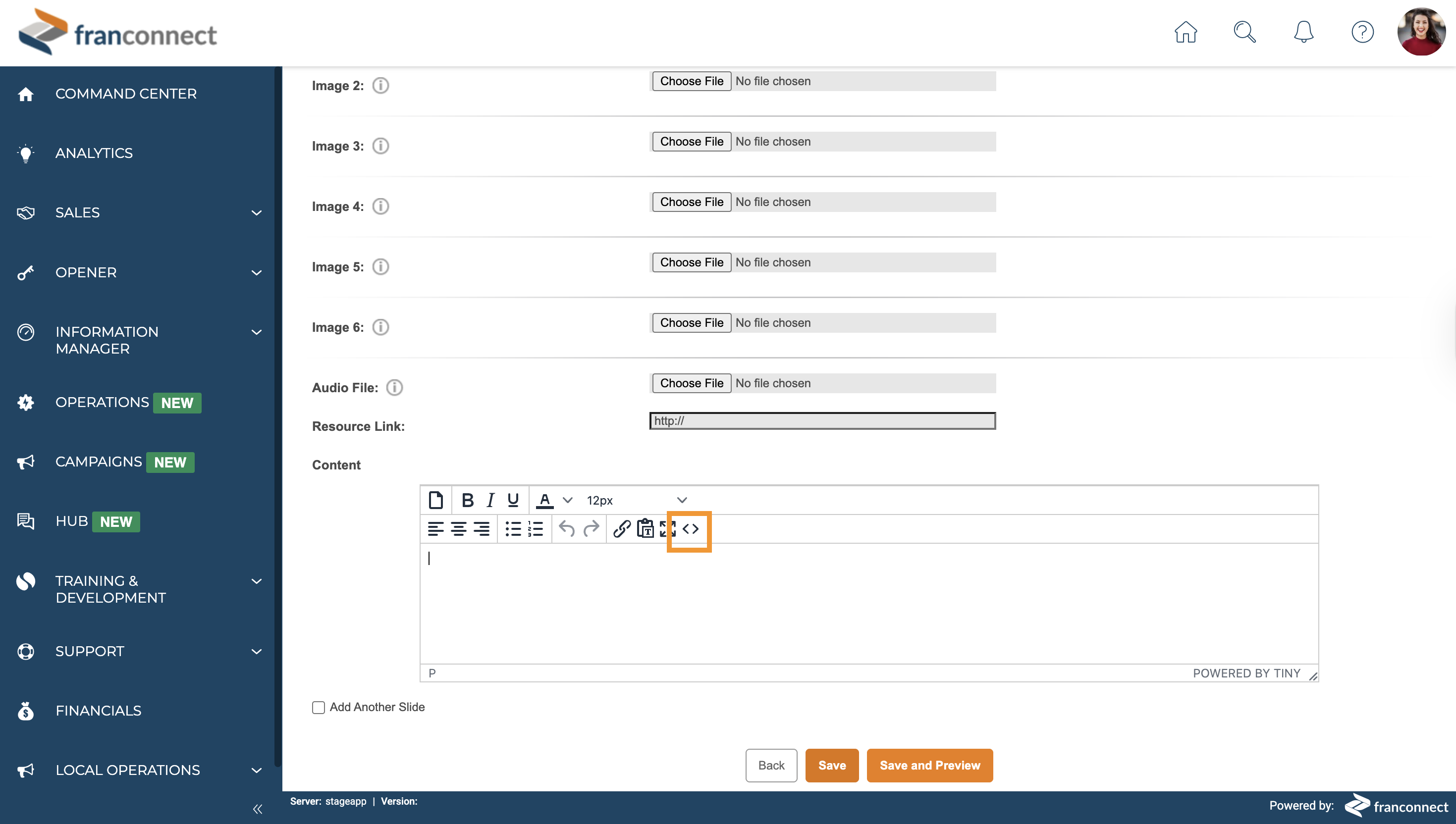
Task: Toggle fullscreen mode in the editor
Action: pyautogui.click(x=667, y=529)
